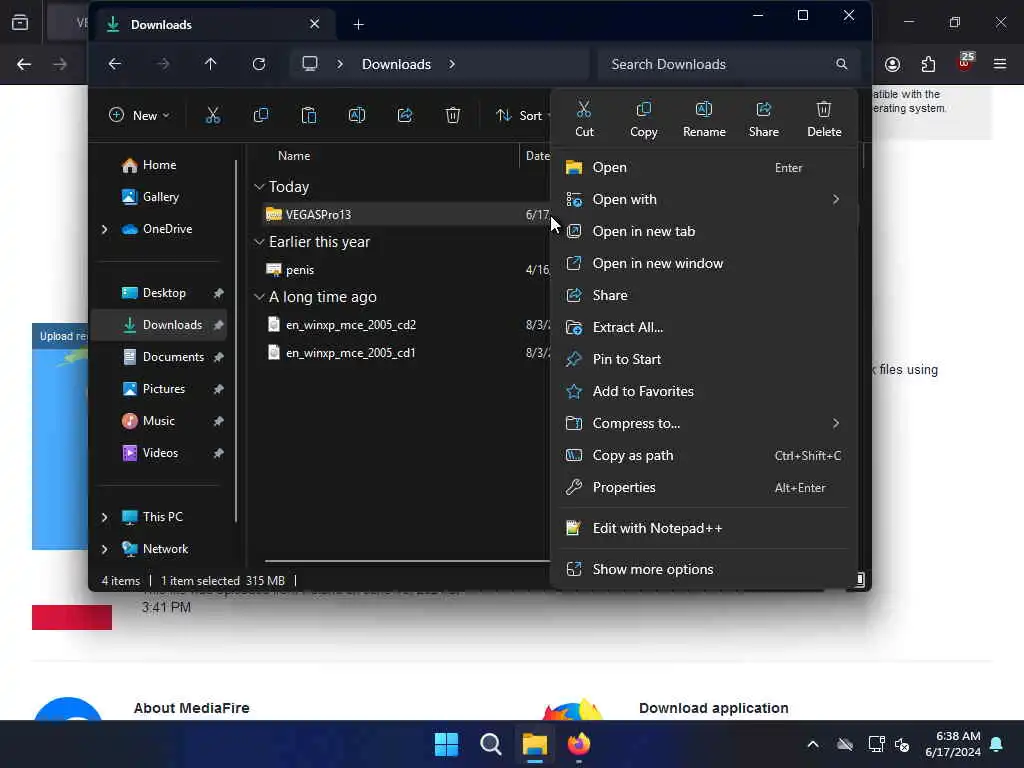Open notifications bell in taskbar

click(997, 744)
